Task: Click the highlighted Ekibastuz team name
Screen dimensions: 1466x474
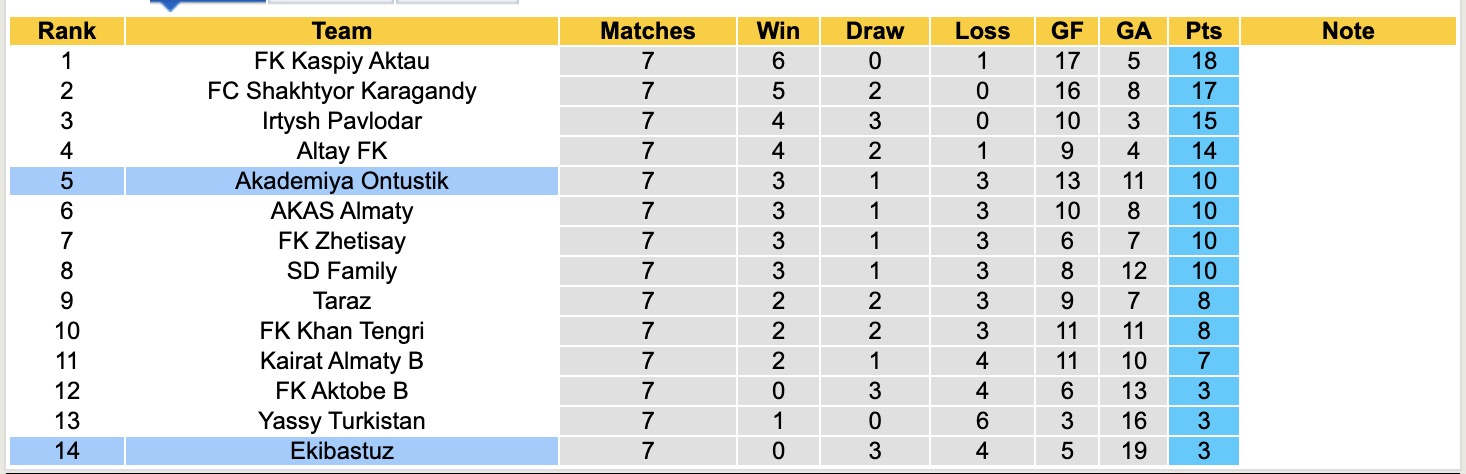Action: click(341, 451)
